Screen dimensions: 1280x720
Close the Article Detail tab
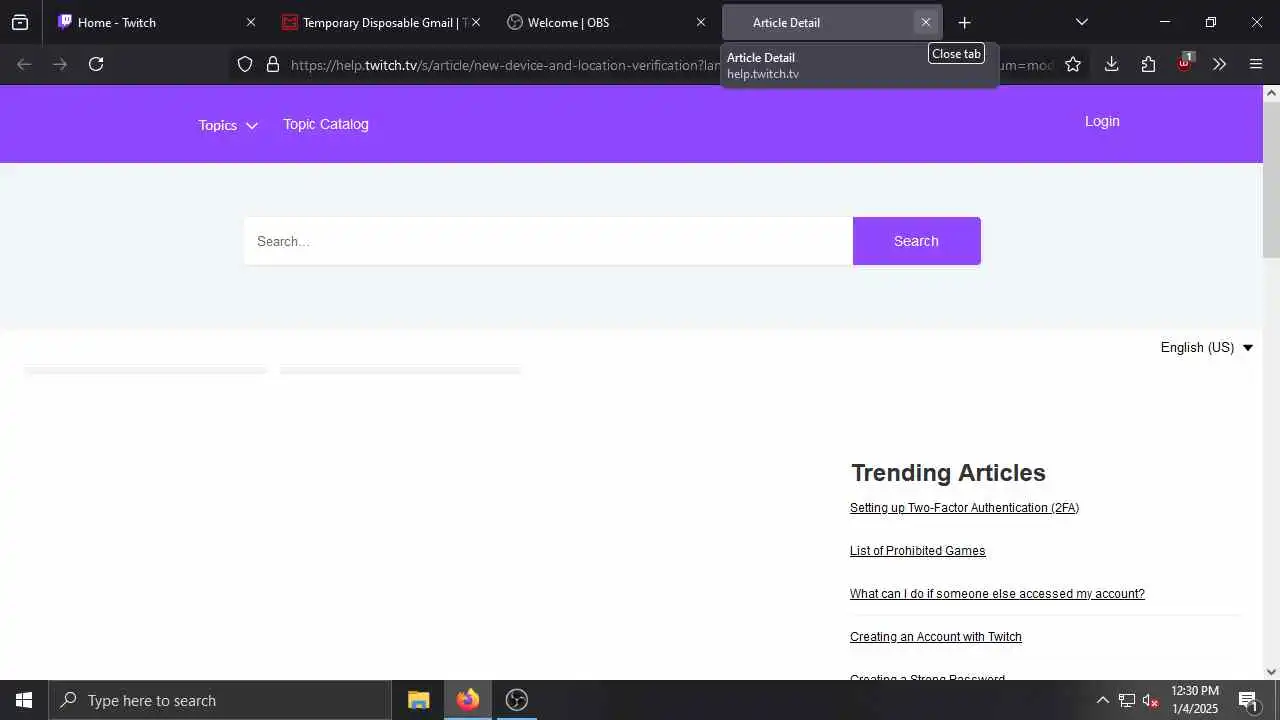(925, 22)
